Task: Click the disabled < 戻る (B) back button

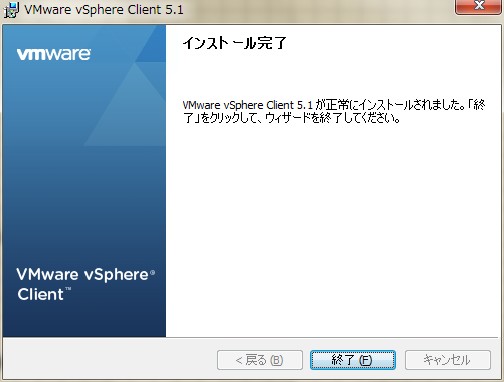Action: [260, 360]
